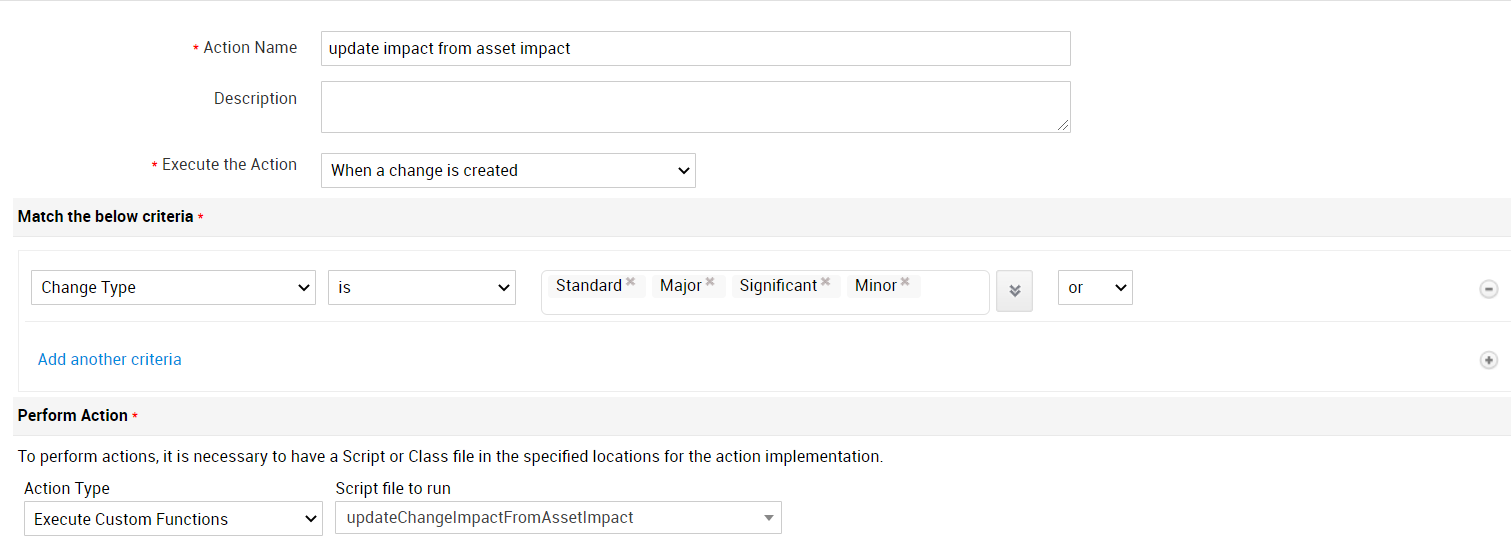The height and width of the screenshot is (559, 1511).
Task: Click into the Description text area
Action: click(695, 106)
